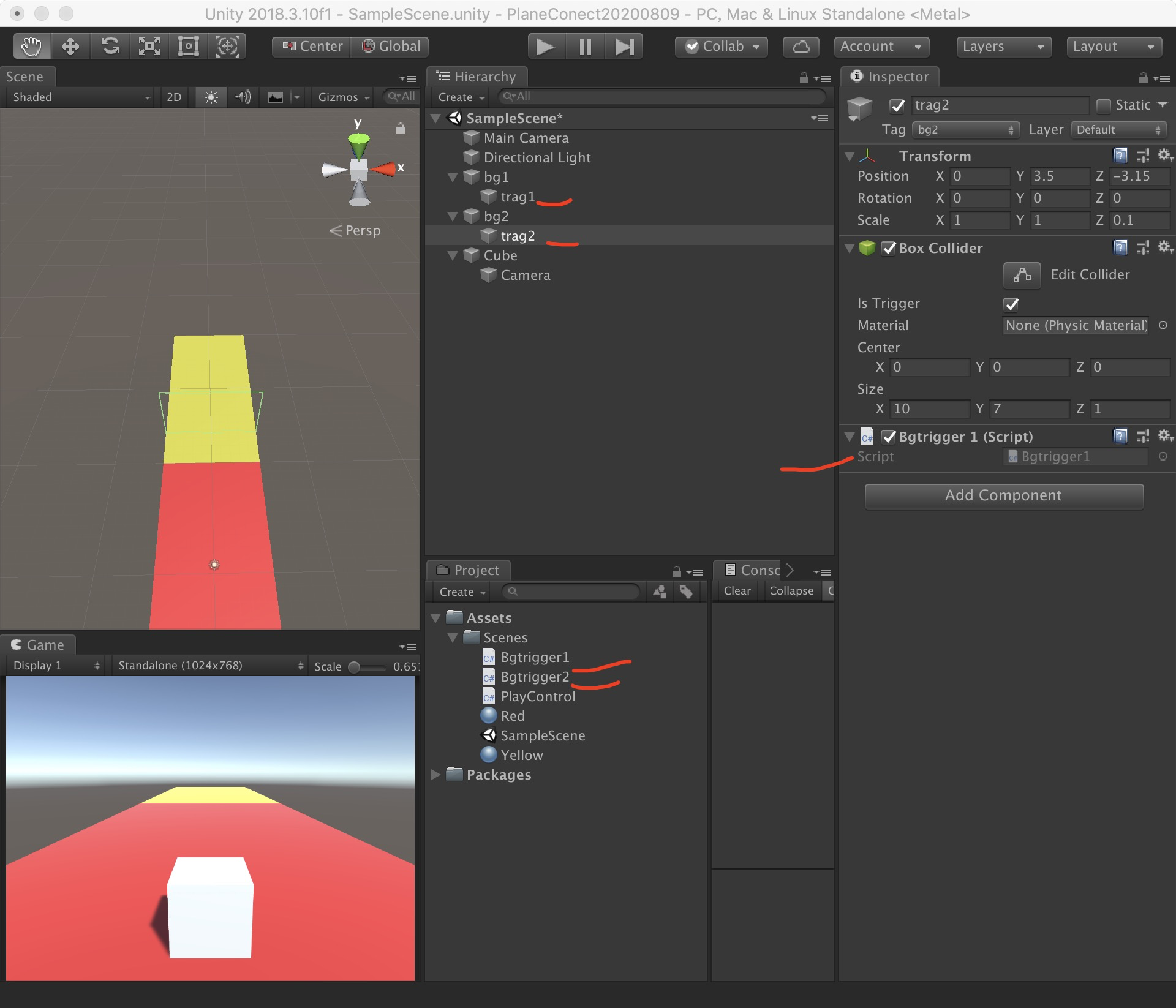This screenshot has height=1008, width=1176.
Task: Select the Rect Transform tool
Action: [x=188, y=47]
